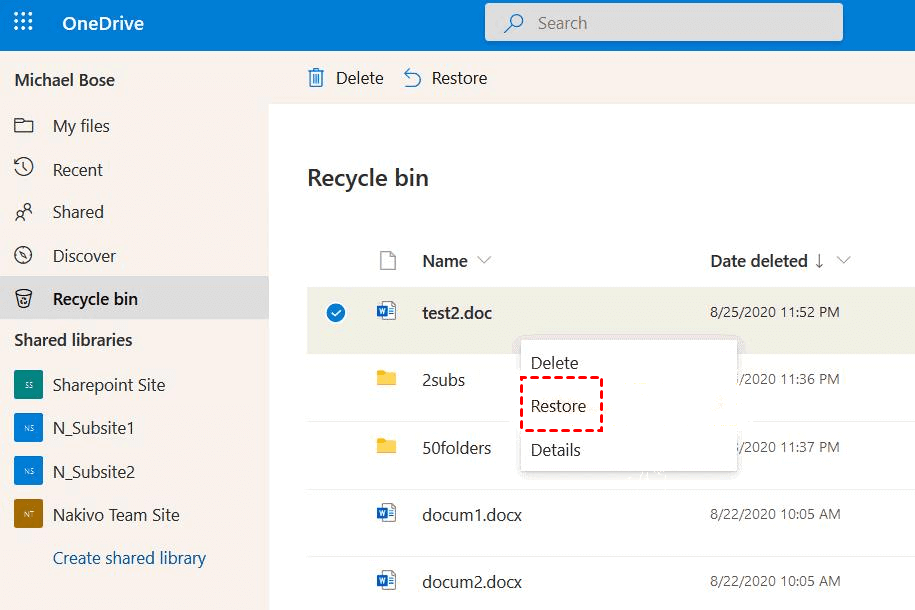The height and width of the screenshot is (610, 915).
Task: Click the Word icon of docum2.docx
Action: pos(386,580)
